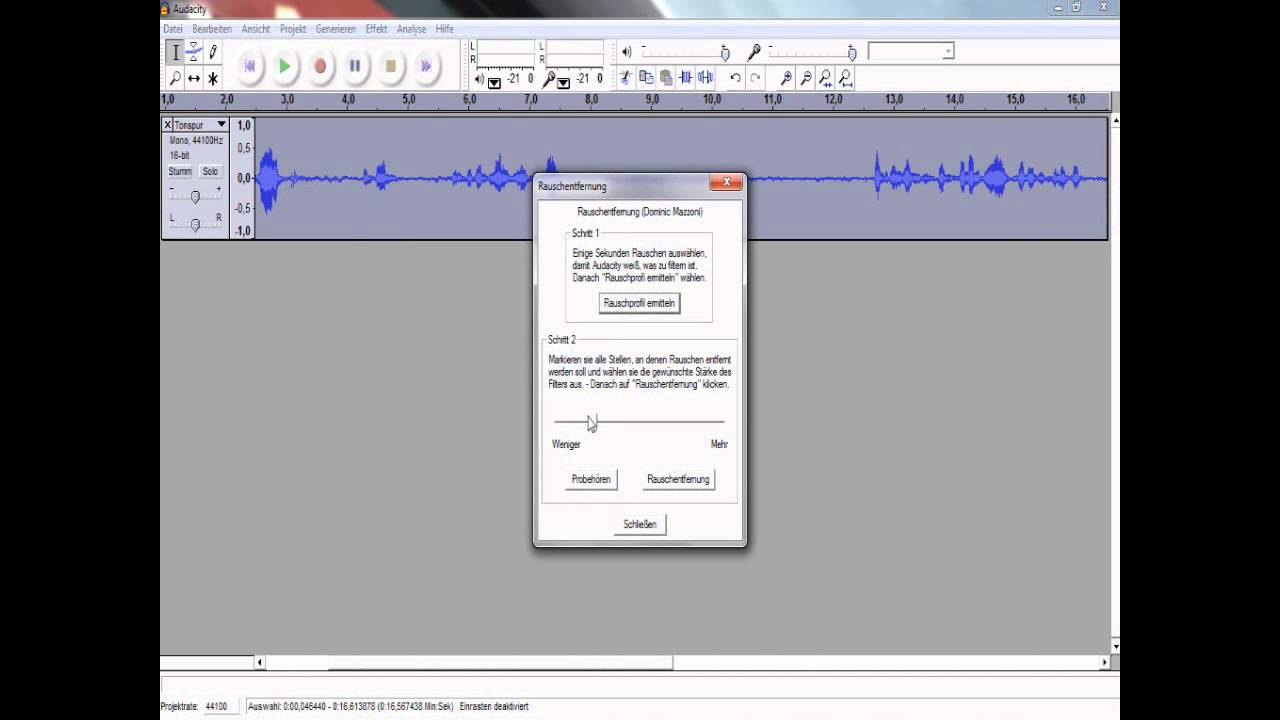The height and width of the screenshot is (720, 1280).
Task: Skip to end of track
Action: (426, 66)
